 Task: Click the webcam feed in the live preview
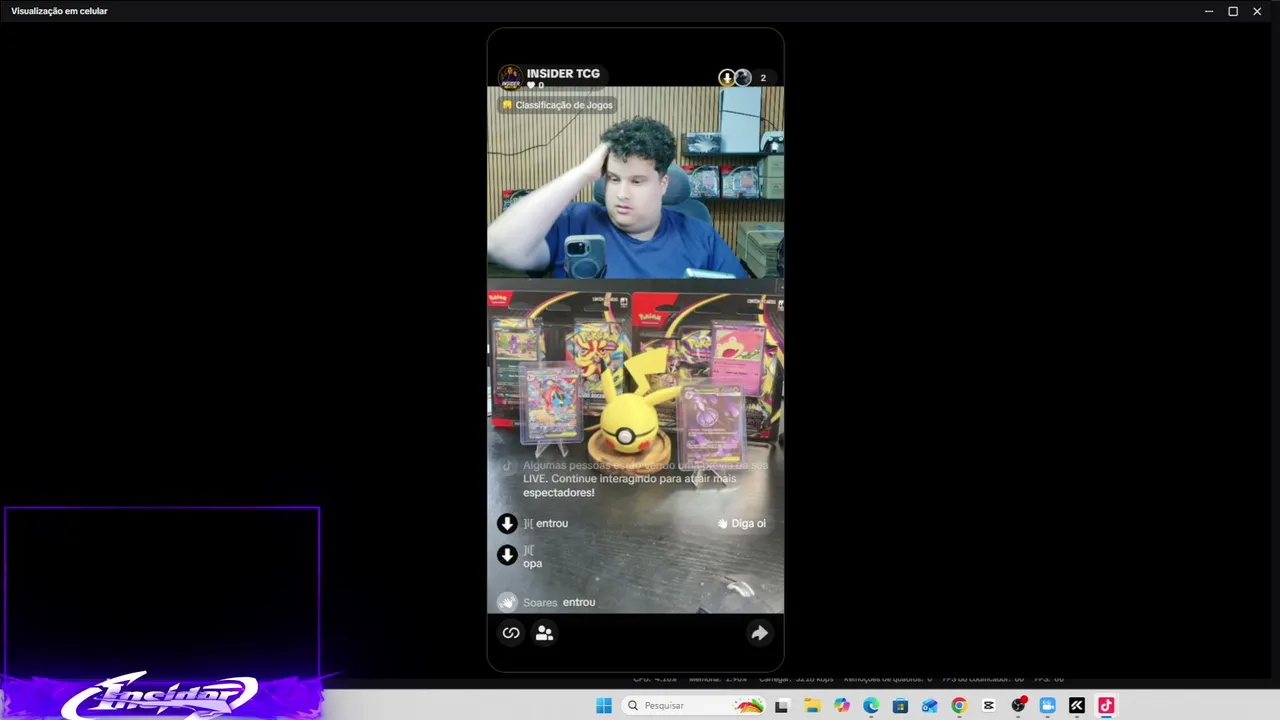tap(635, 182)
